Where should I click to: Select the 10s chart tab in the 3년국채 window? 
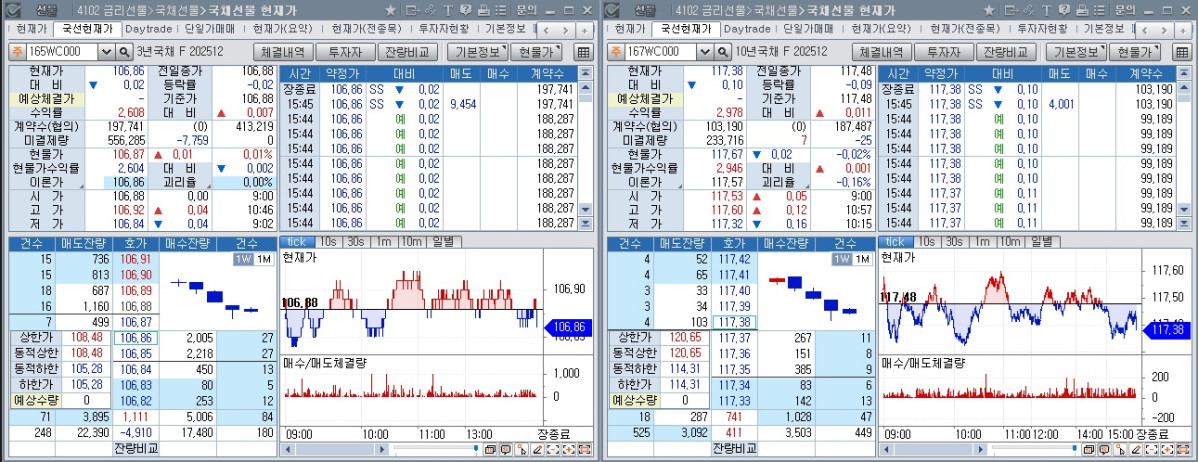coord(328,241)
